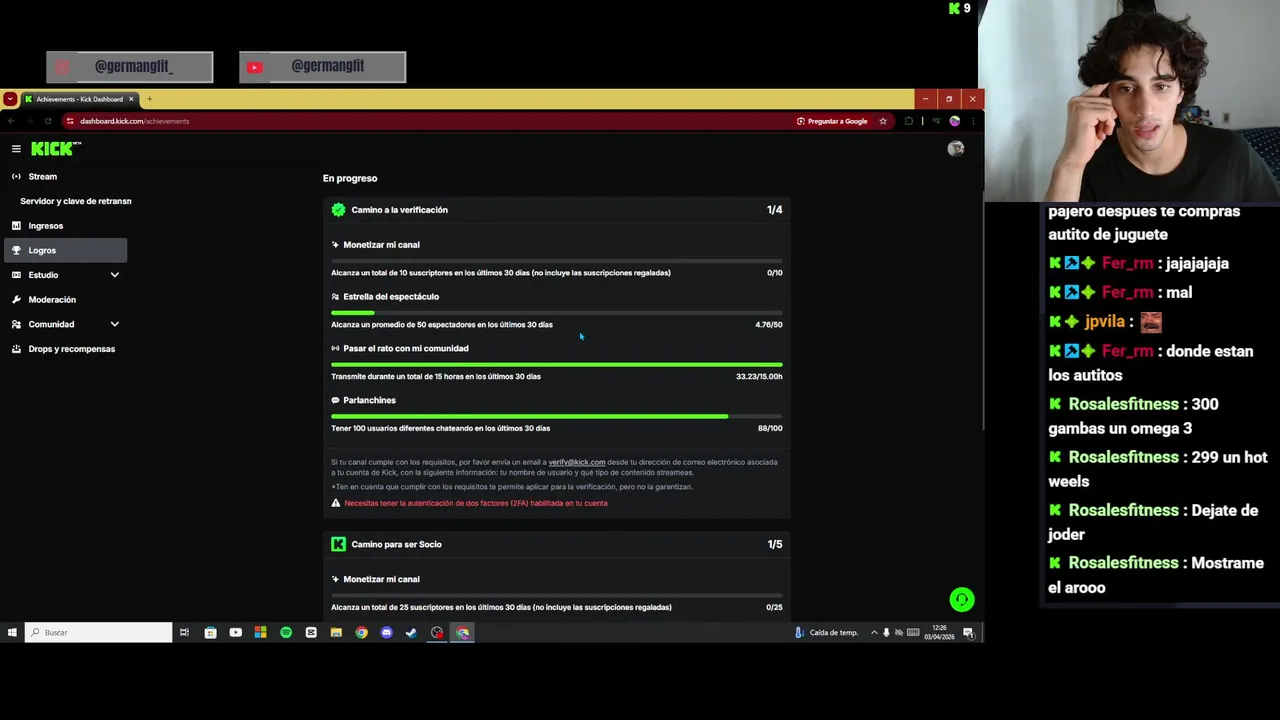Open the browser extensions puzzle icon
Image resolution: width=1280 pixels, height=720 pixels.
[x=909, y=121]
